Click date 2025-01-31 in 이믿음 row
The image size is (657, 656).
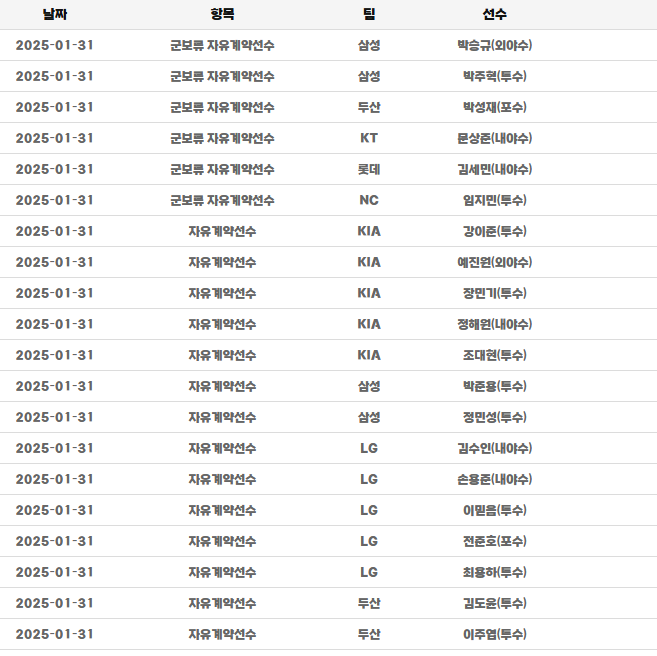tap(54, 510)
